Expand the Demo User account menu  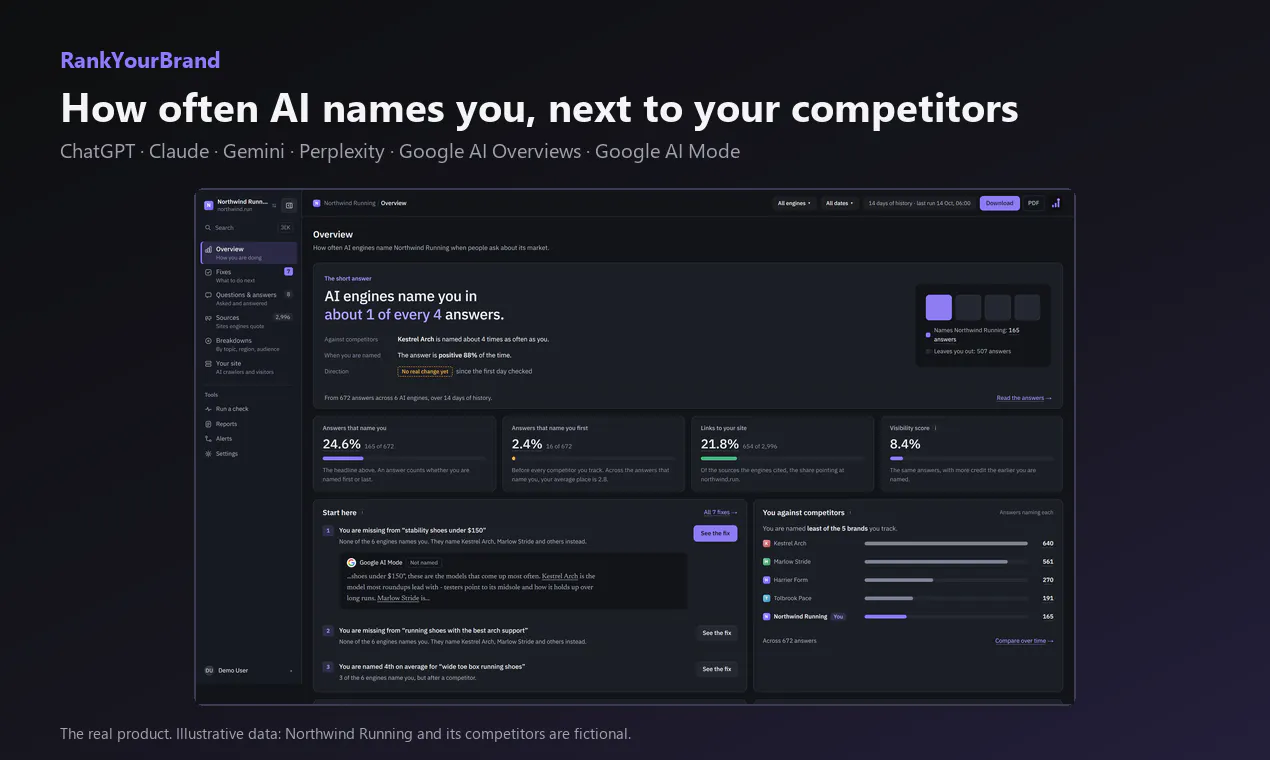(249, 670)
